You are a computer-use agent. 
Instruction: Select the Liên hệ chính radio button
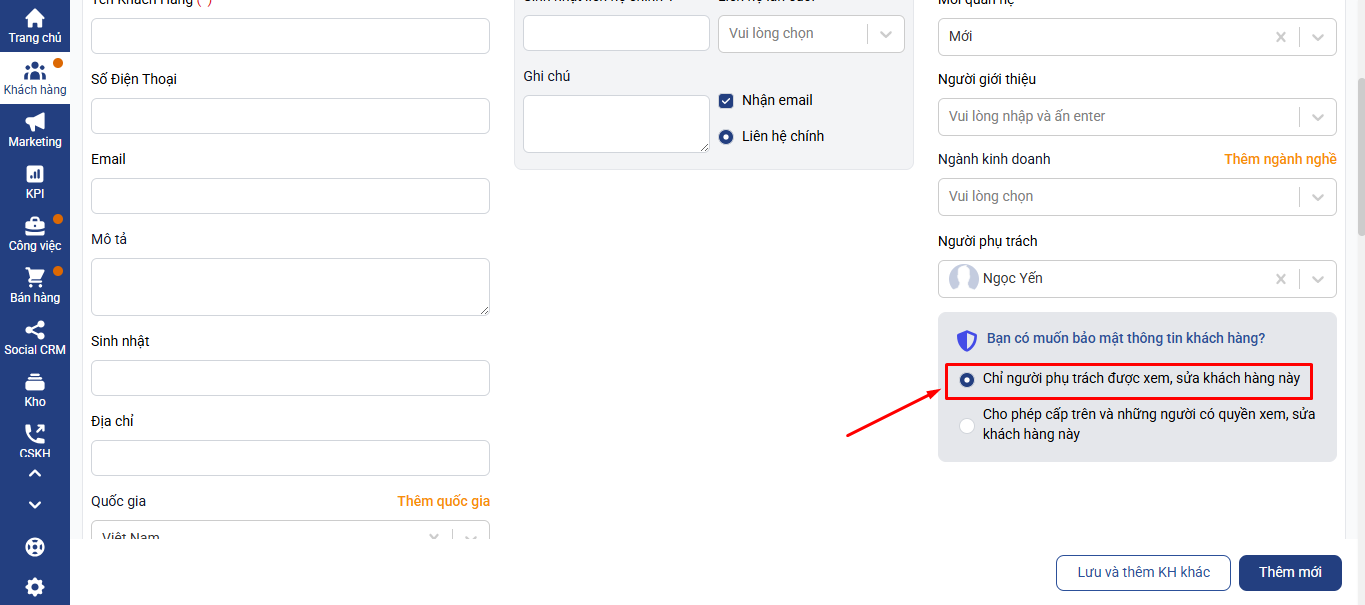727,137
